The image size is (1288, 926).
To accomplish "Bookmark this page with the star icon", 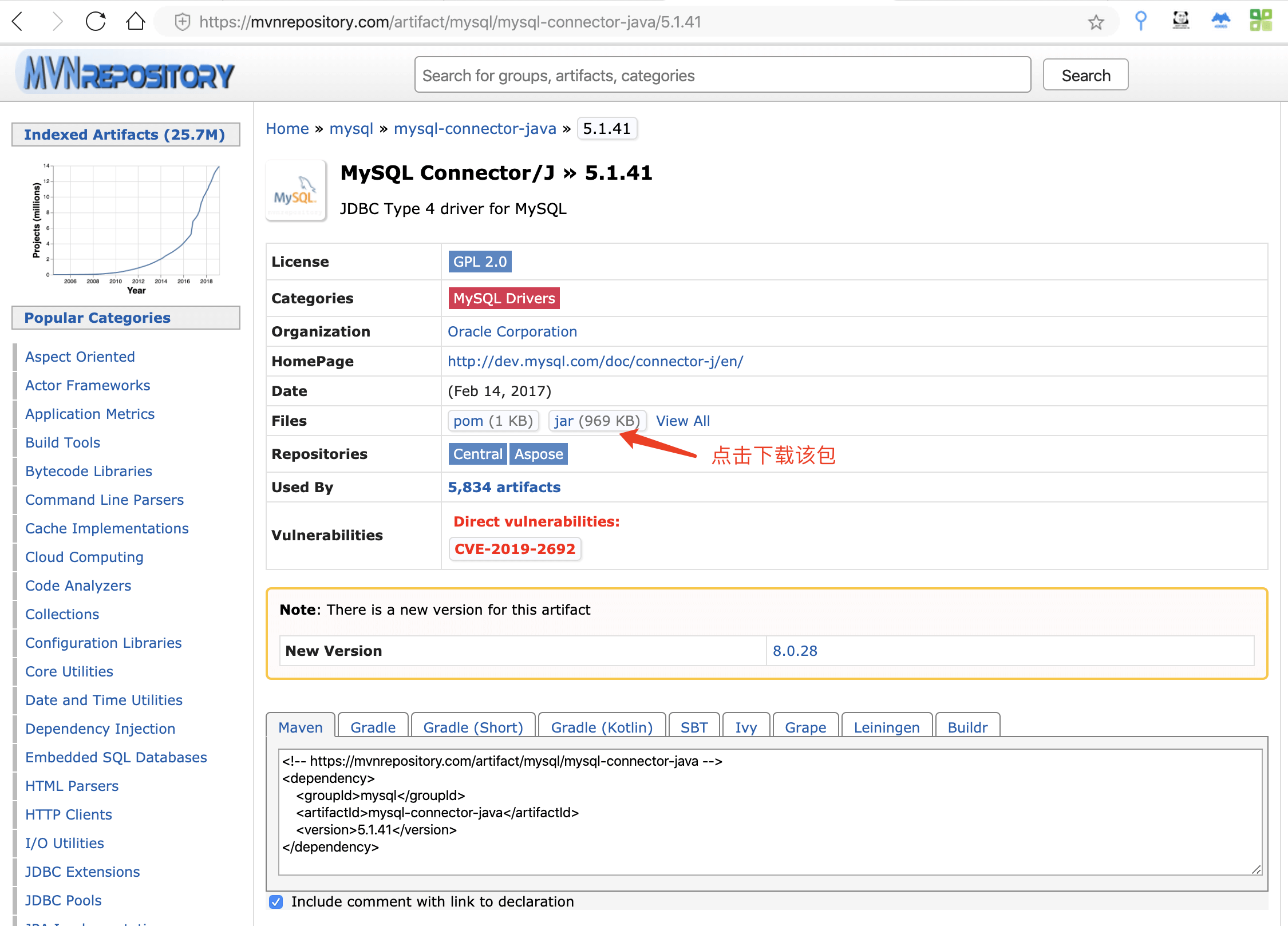I will [1096, 22].
